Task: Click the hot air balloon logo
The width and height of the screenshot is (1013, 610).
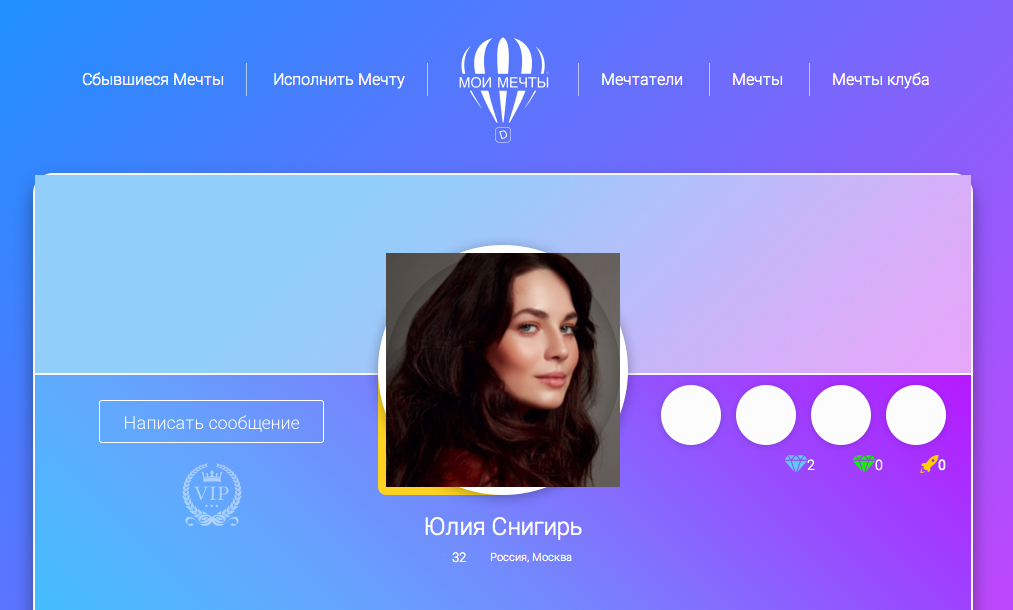Action: pos(503,81)
